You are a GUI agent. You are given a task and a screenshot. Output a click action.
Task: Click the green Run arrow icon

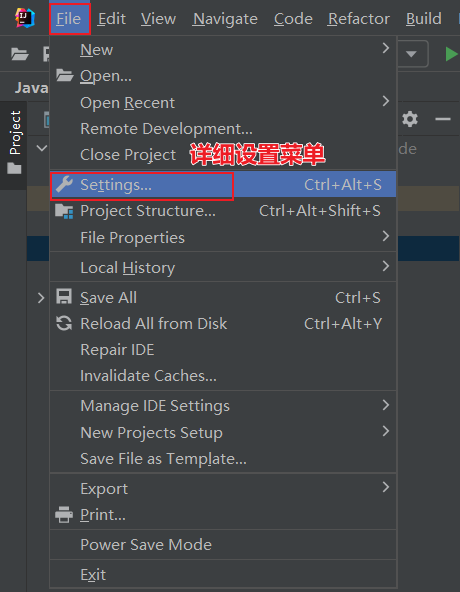click(451, 54)
